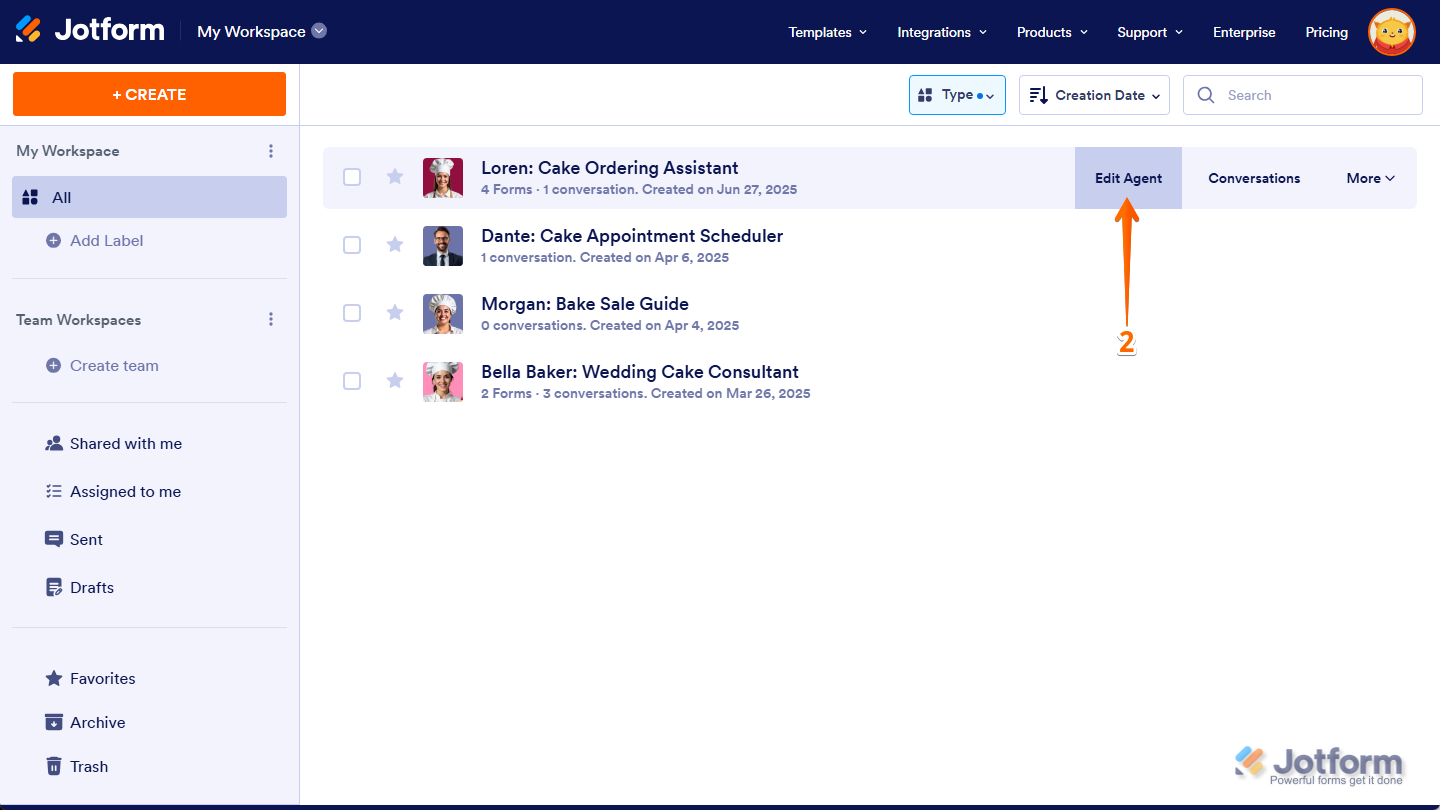This screenshot has width=1440, height=810.
Task: Select the Loren Cake Ordering Assistant checkbox
Action: click(352, 177)
